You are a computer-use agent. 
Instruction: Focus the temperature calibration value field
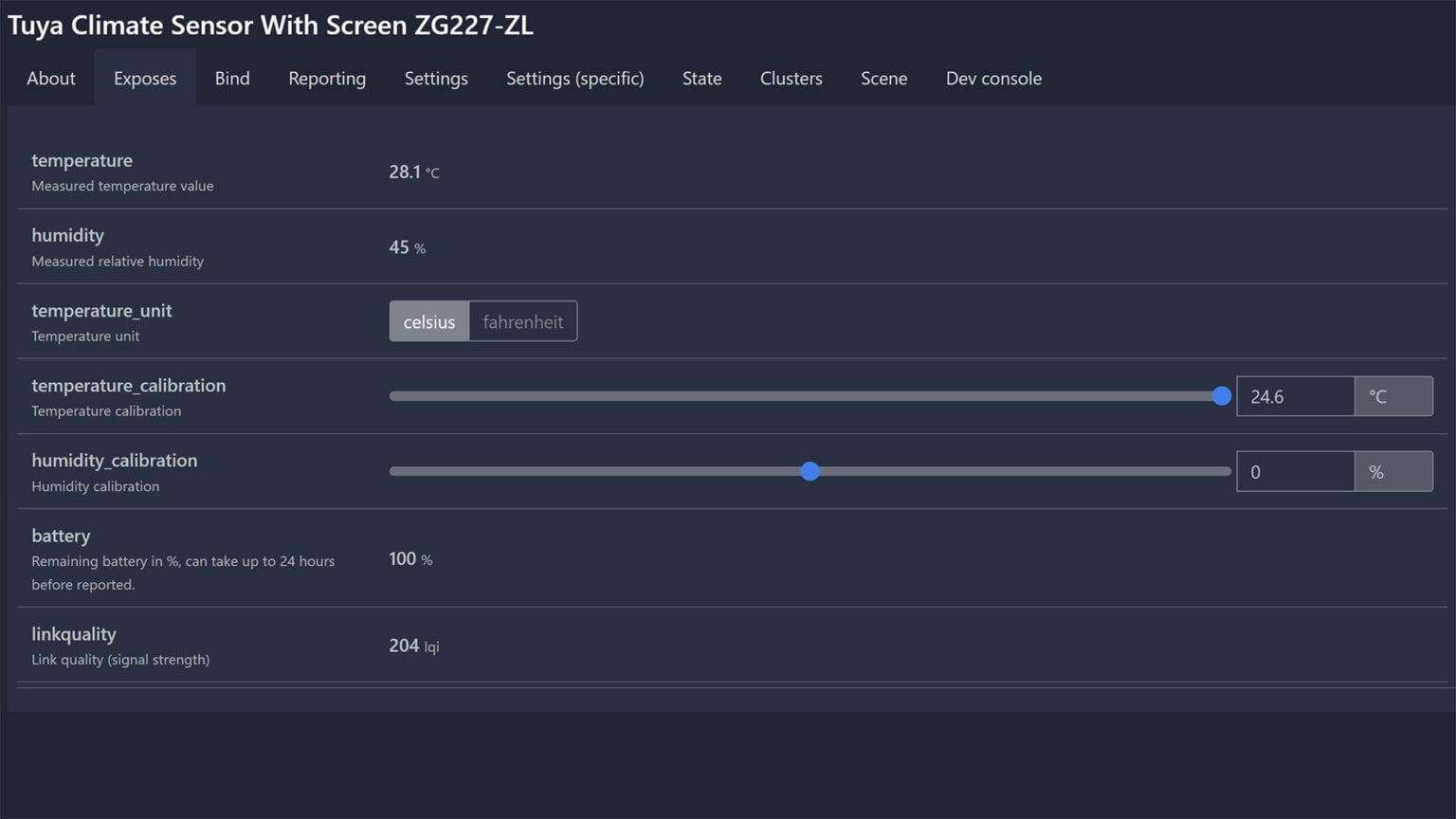coord(1295,396)
